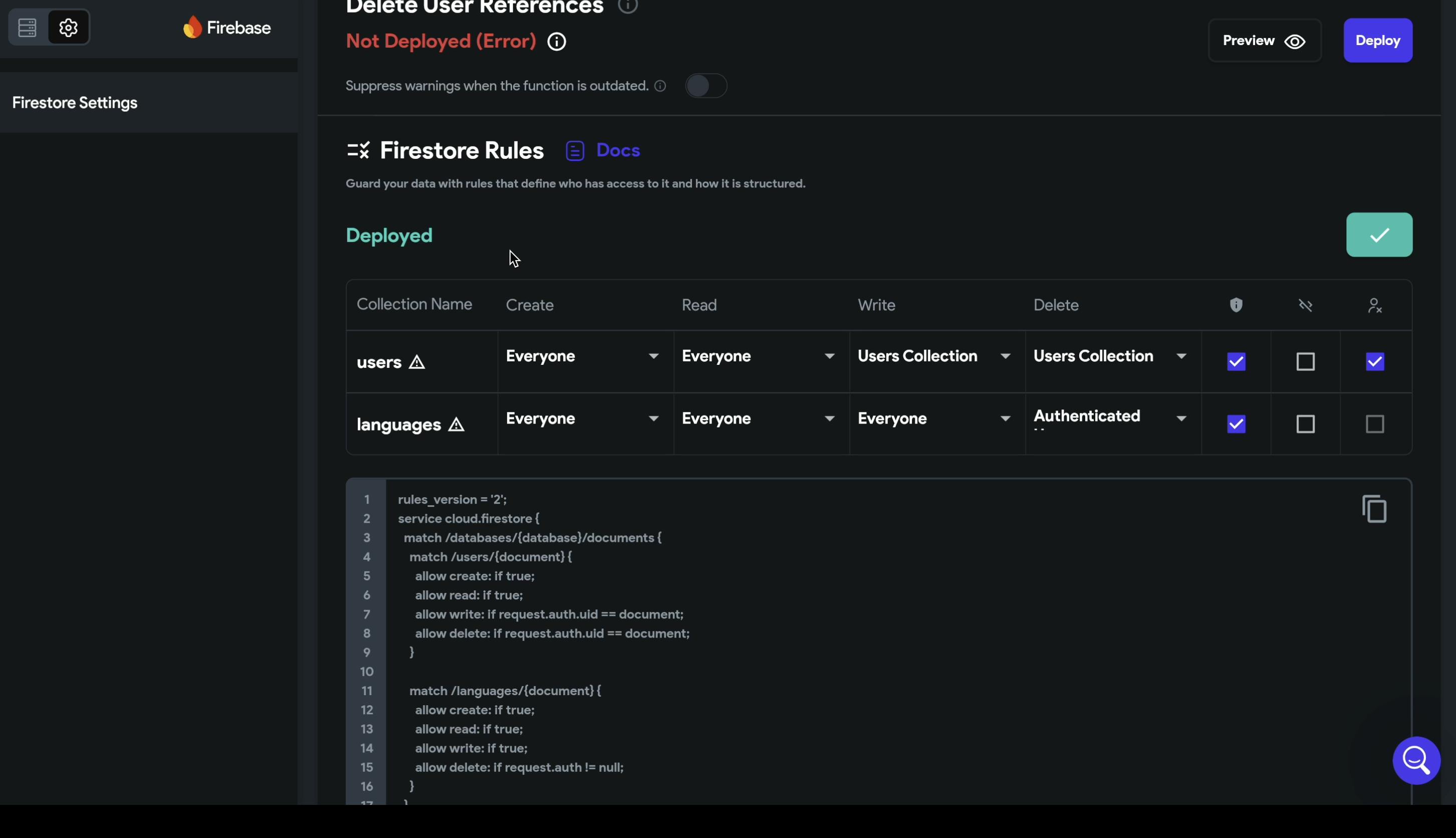Click the Preview button with eye icon

pyautogui.click(x=1264, y=41)
